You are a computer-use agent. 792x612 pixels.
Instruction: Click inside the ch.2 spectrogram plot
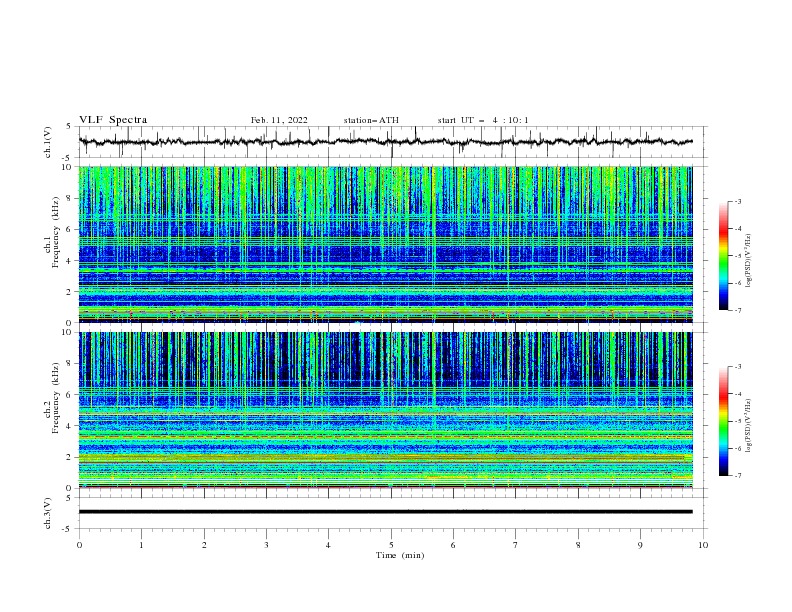pyautogui.click(x=385, y=410)
